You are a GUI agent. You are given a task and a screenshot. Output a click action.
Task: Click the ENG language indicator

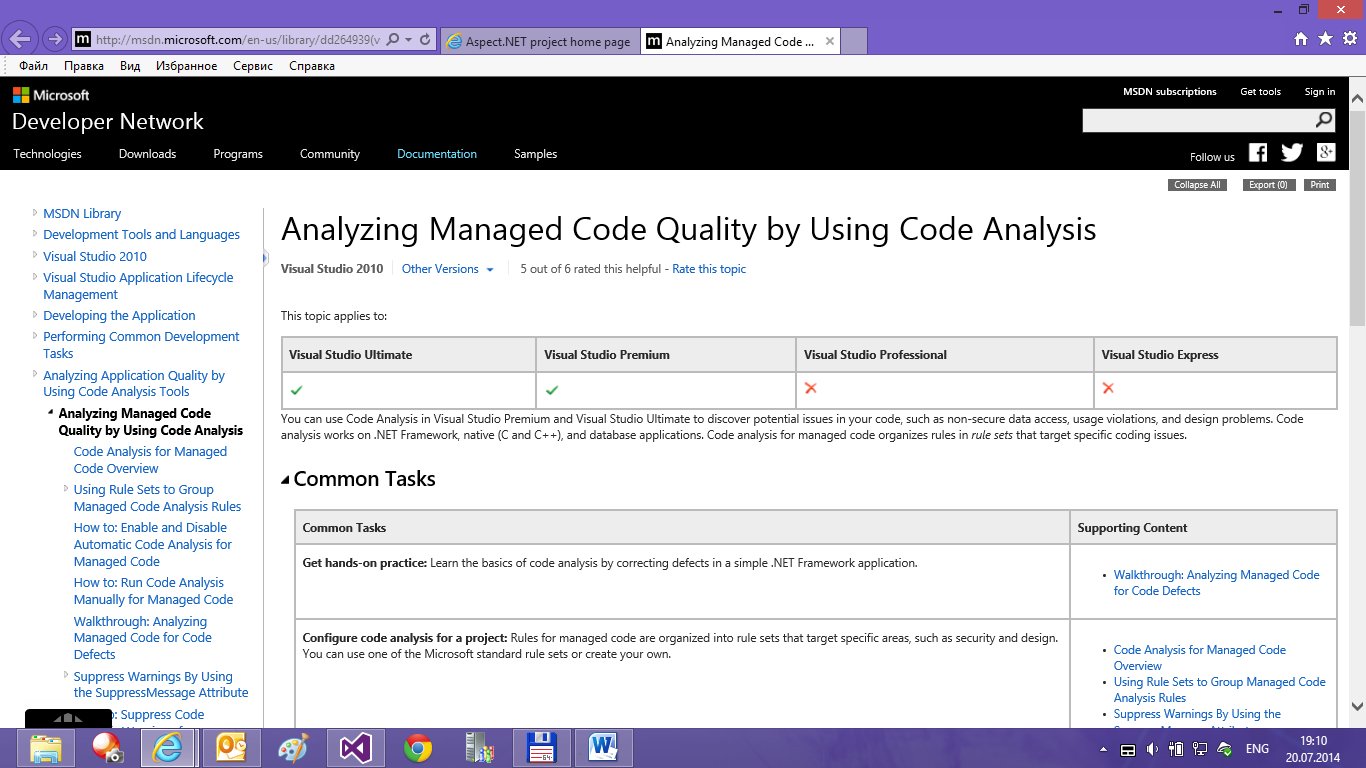[1257, 749]
